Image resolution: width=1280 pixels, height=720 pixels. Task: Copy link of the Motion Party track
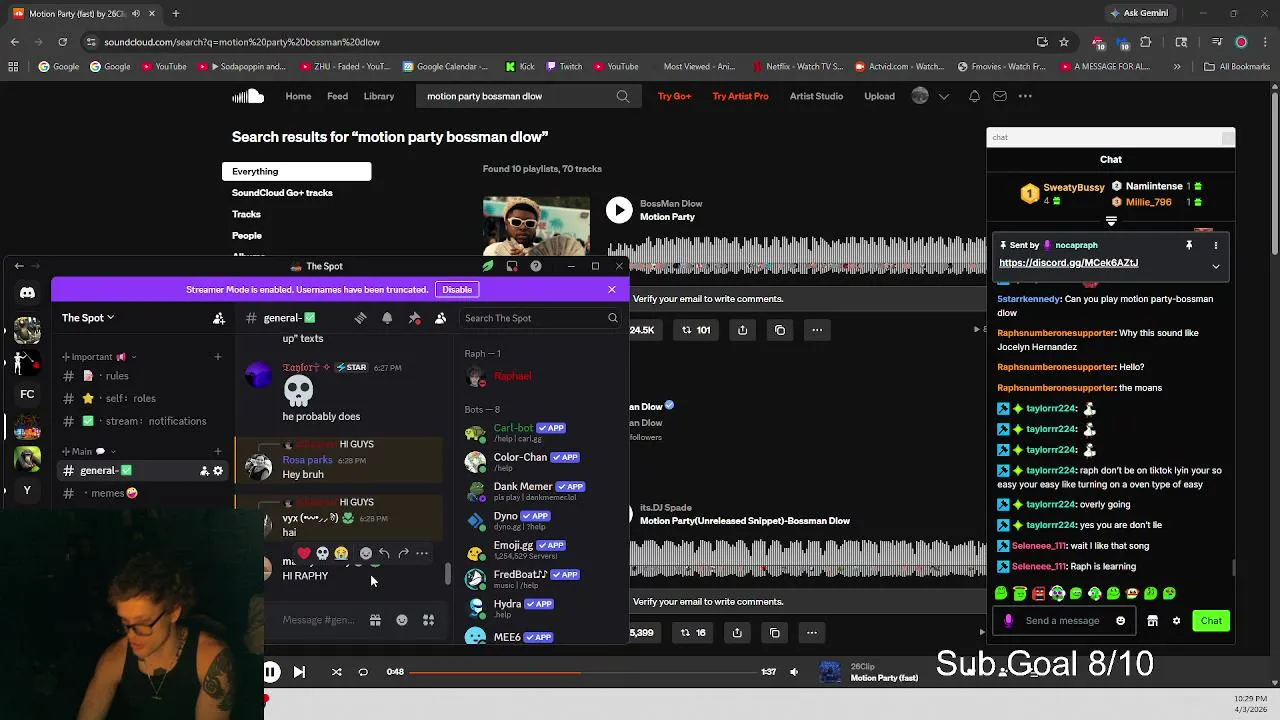[x=780, y=330]
